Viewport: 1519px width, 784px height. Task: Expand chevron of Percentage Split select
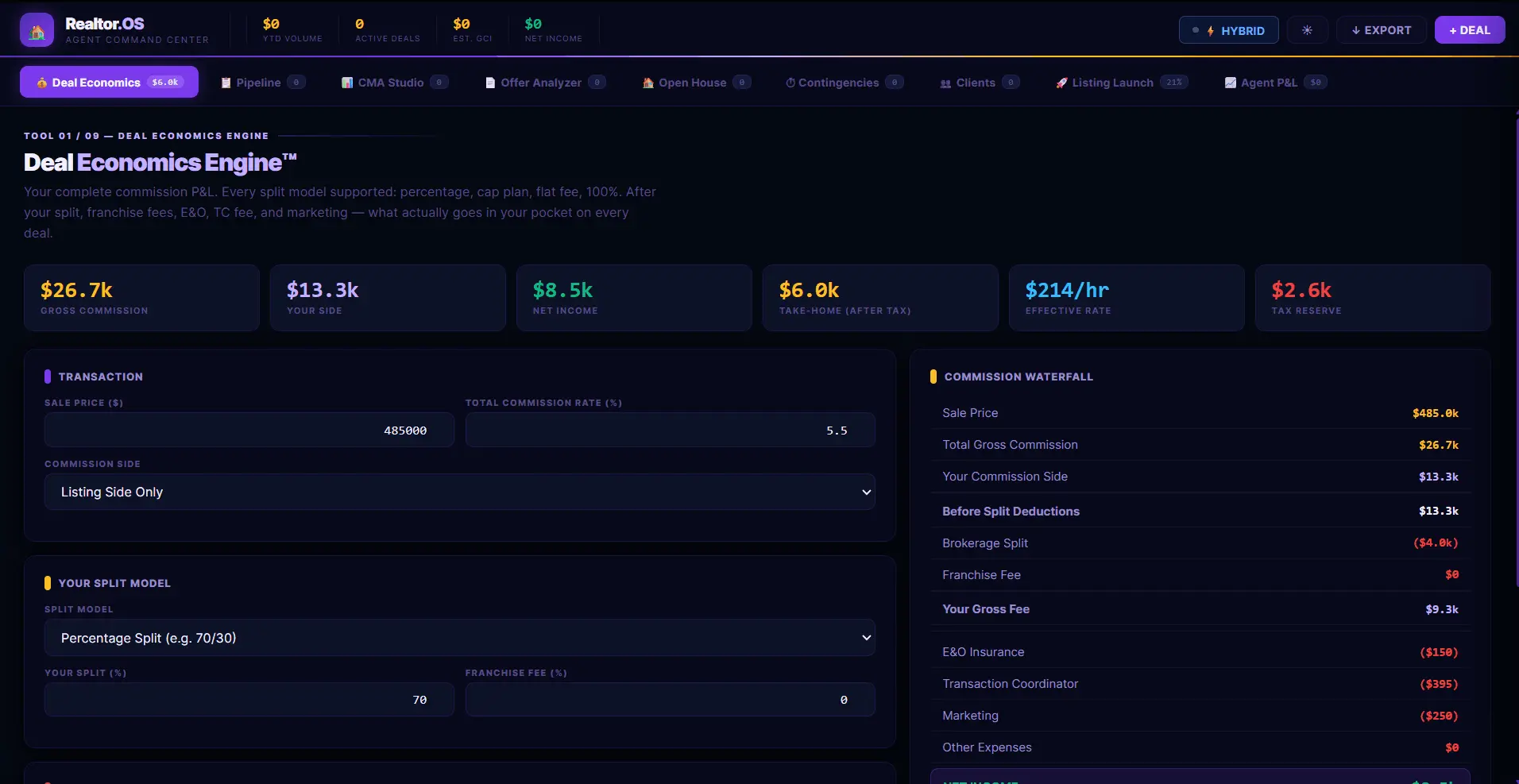click(x=866, y=638)
